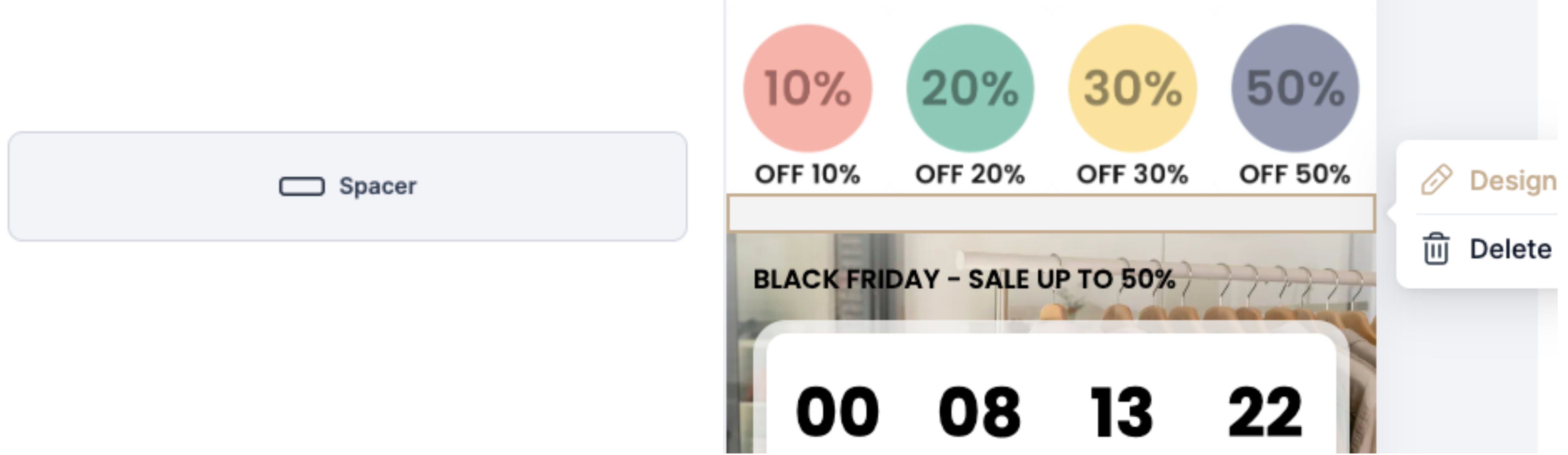Viewport: 1568px width, 455px height.
Task: Click the trash can icon
Action: pyautogui.click(x=1435, y=249)
